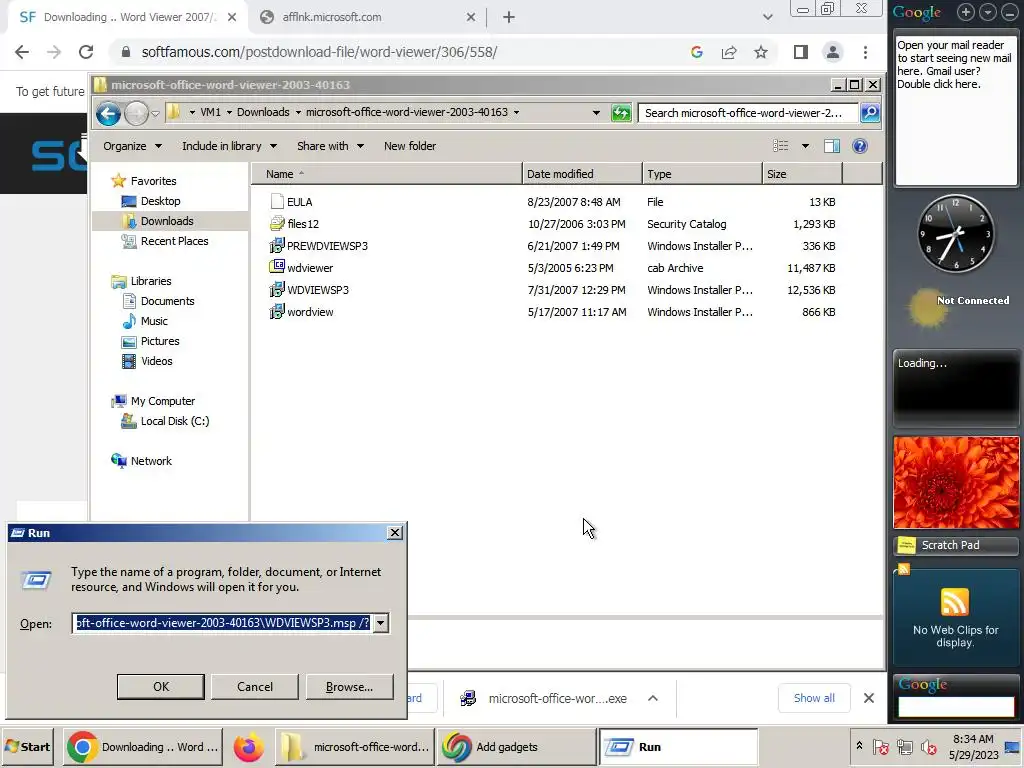Open Chrome three-dot menu
The width and height of the screenshot is (1024, 768).
click(865, 52)
